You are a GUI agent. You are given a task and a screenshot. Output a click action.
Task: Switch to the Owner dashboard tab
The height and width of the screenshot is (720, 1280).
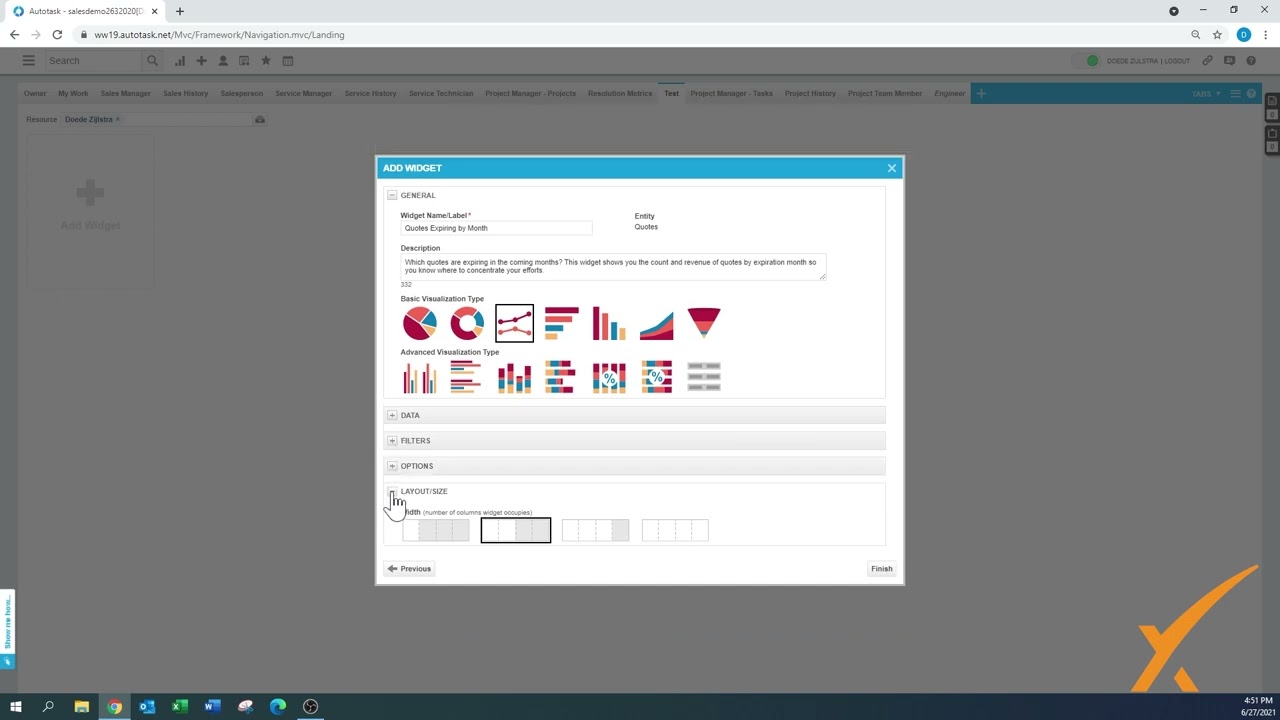point(35,94)
